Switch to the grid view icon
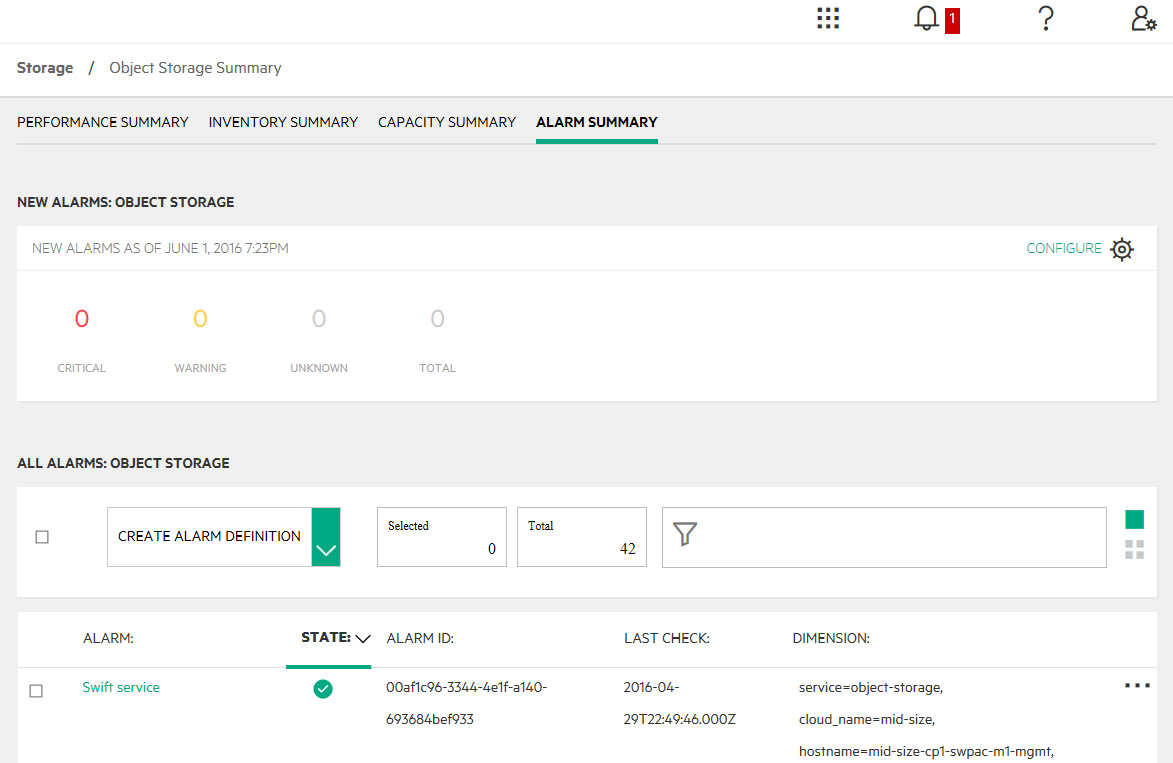 pos(1134,549)
